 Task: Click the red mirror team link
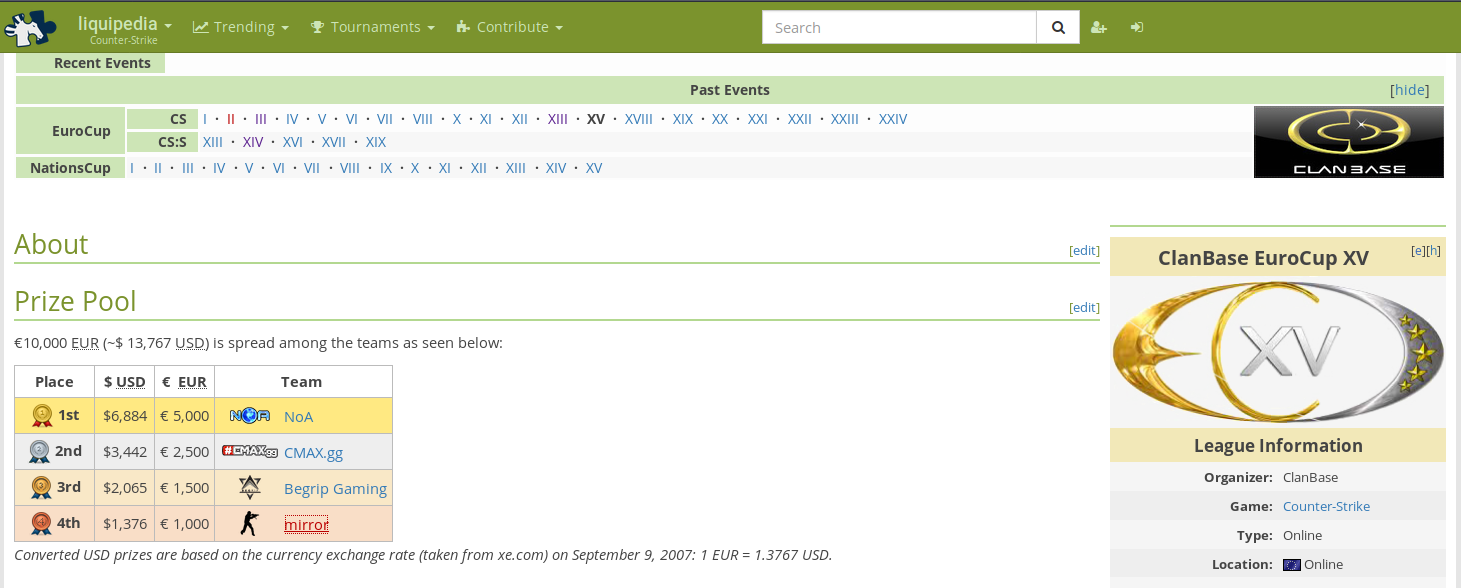[306, 524]
